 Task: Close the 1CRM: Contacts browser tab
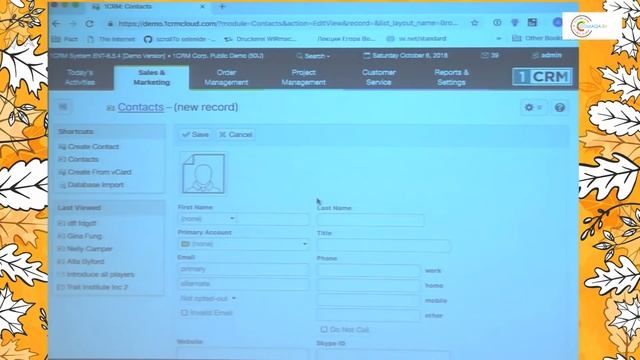click(202, 7)
